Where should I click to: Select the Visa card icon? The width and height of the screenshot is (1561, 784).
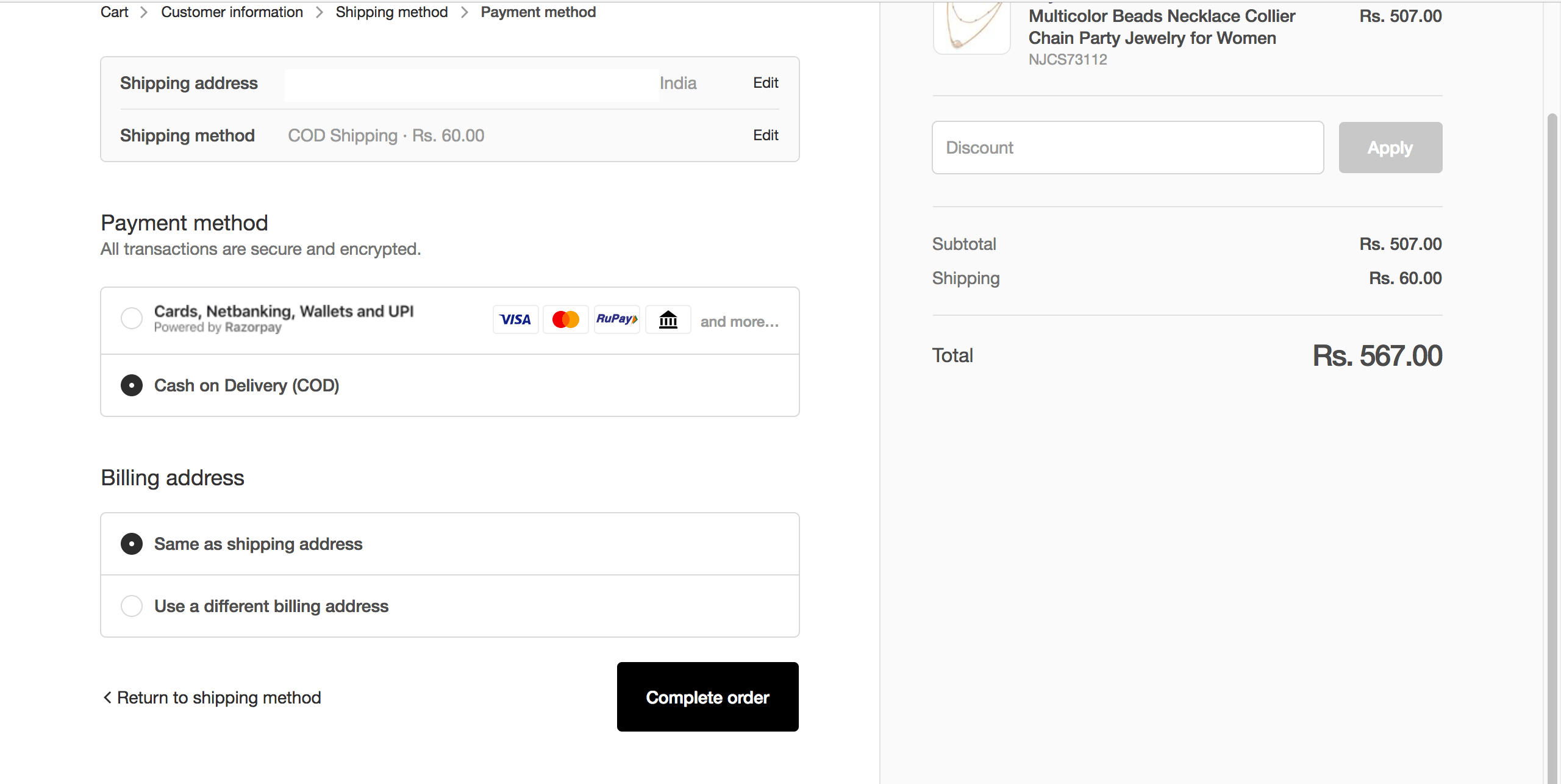coord(515,319)
